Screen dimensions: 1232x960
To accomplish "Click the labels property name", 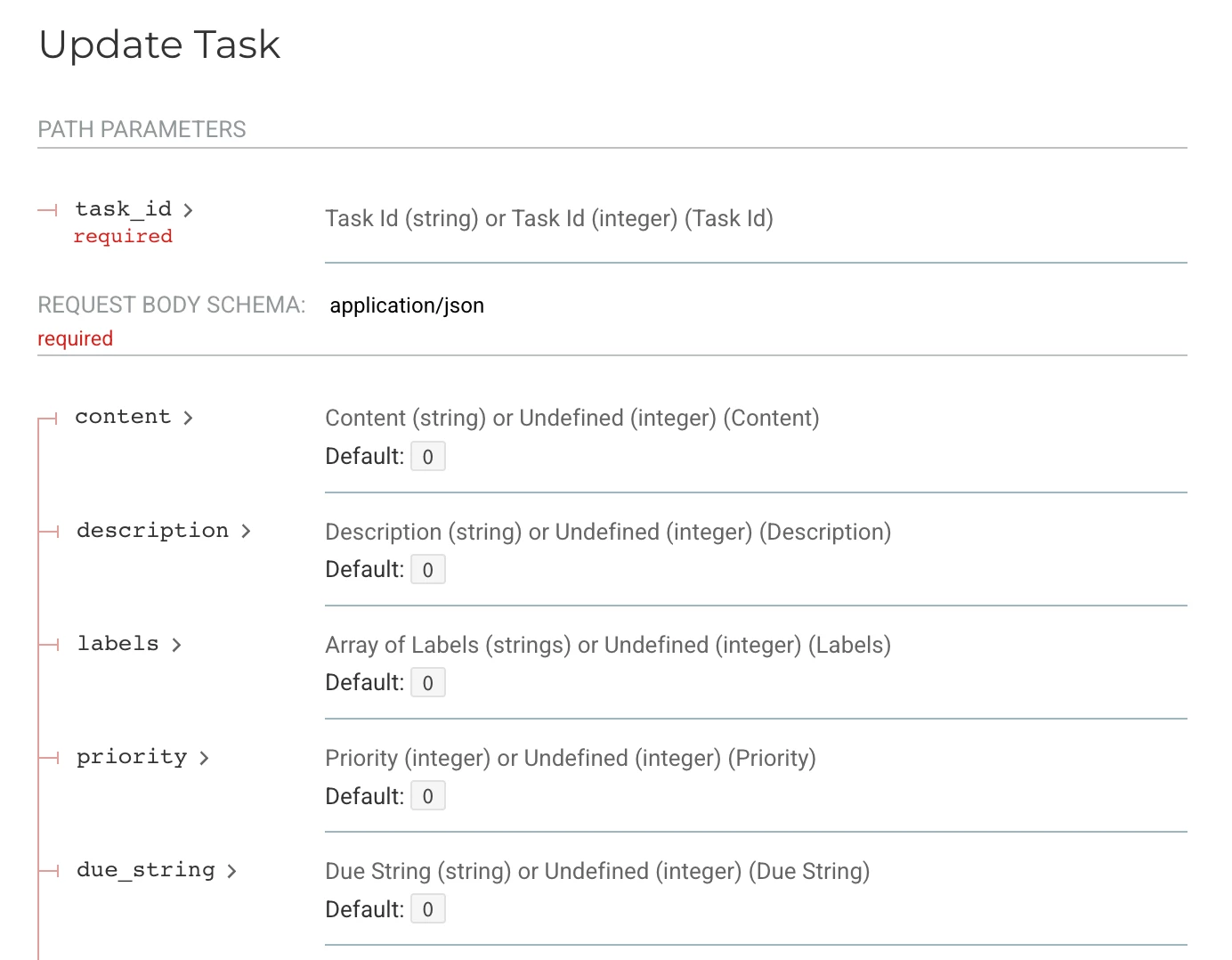I will (x=118, y=644).
